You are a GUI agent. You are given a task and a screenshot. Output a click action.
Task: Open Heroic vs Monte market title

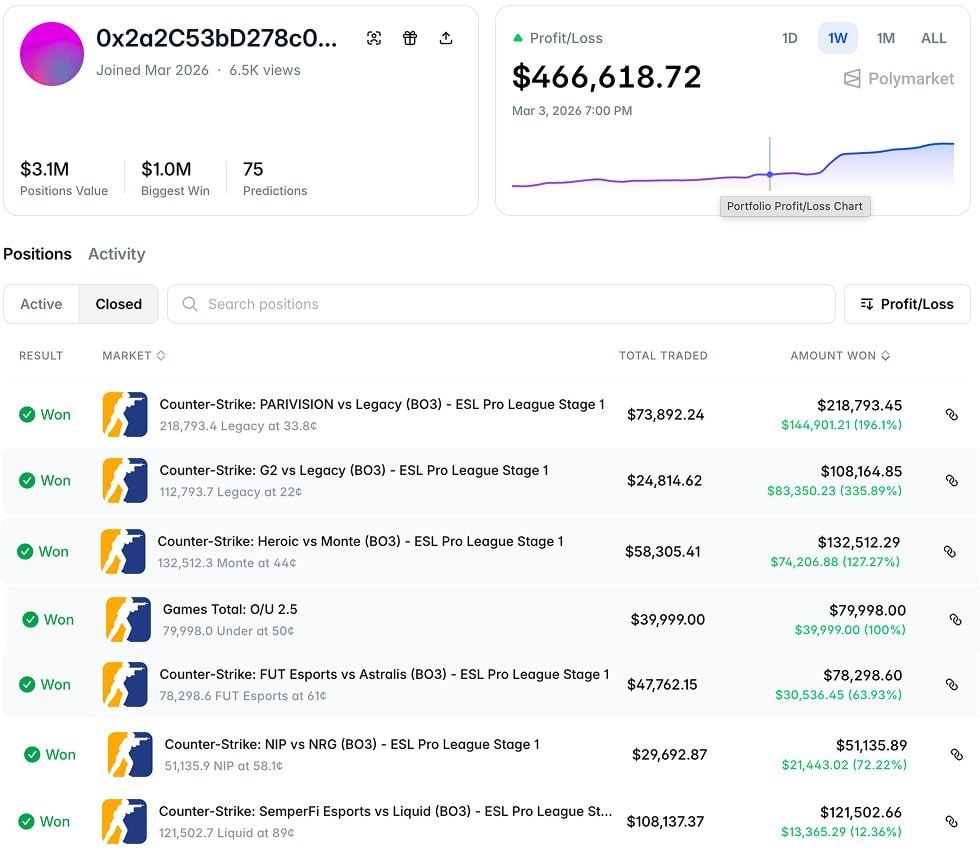360,541
